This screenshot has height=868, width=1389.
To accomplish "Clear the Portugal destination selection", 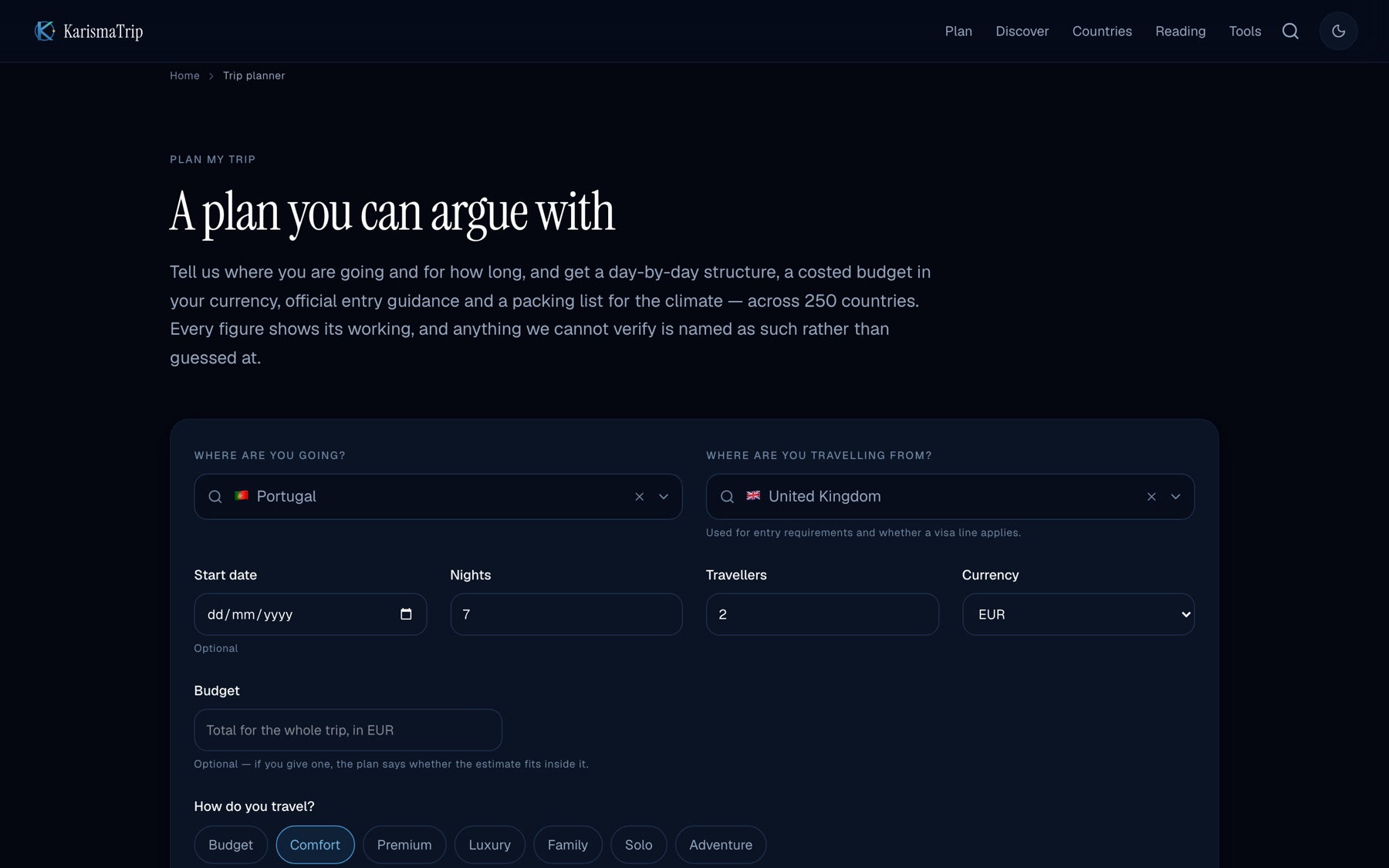I will point(639,497).
